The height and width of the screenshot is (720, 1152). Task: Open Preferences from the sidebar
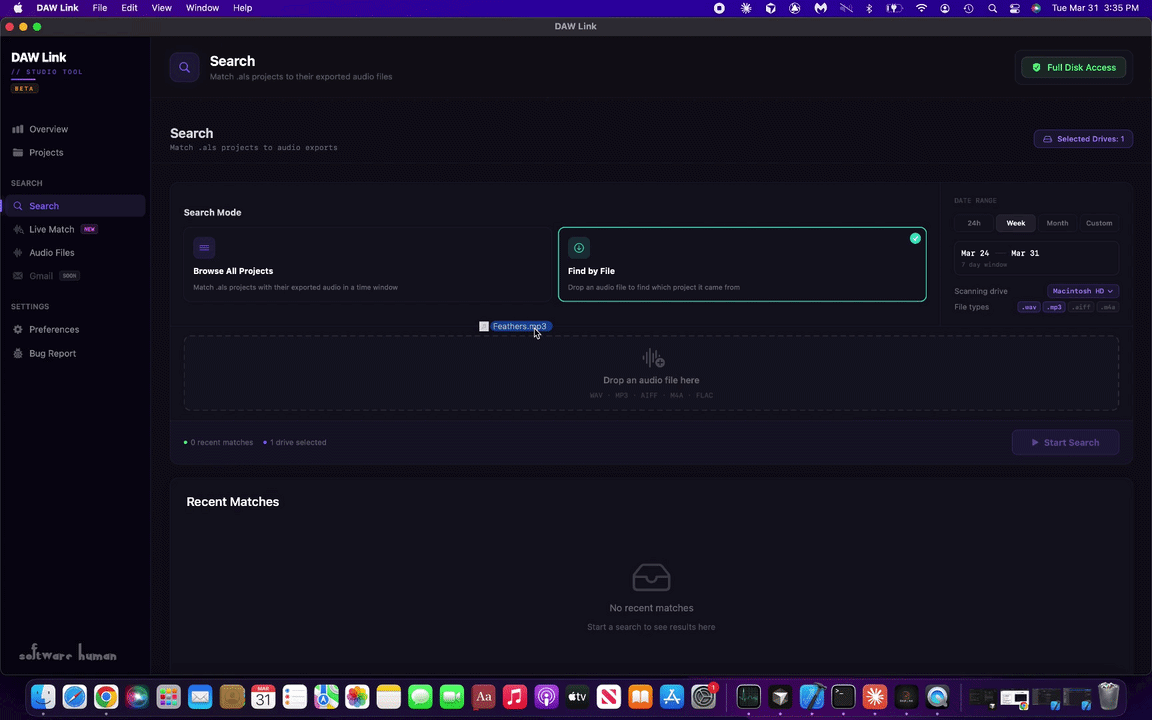(54, 329)
